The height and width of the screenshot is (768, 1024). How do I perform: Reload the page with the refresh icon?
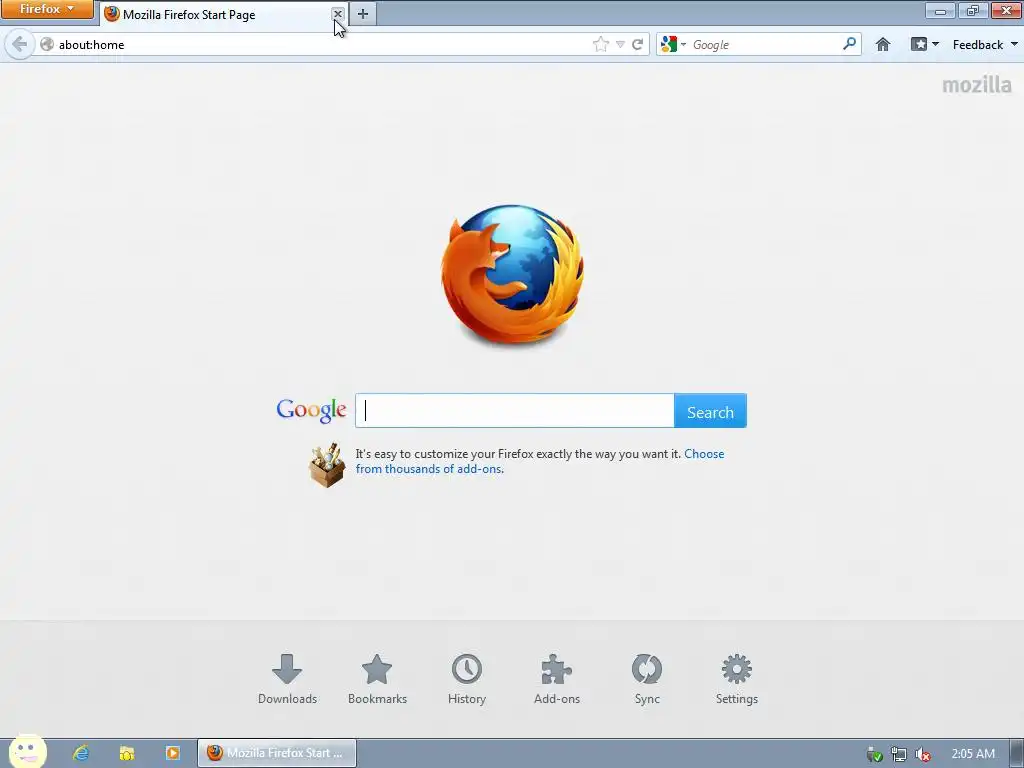pyautogui.click(x=637, y=44)
